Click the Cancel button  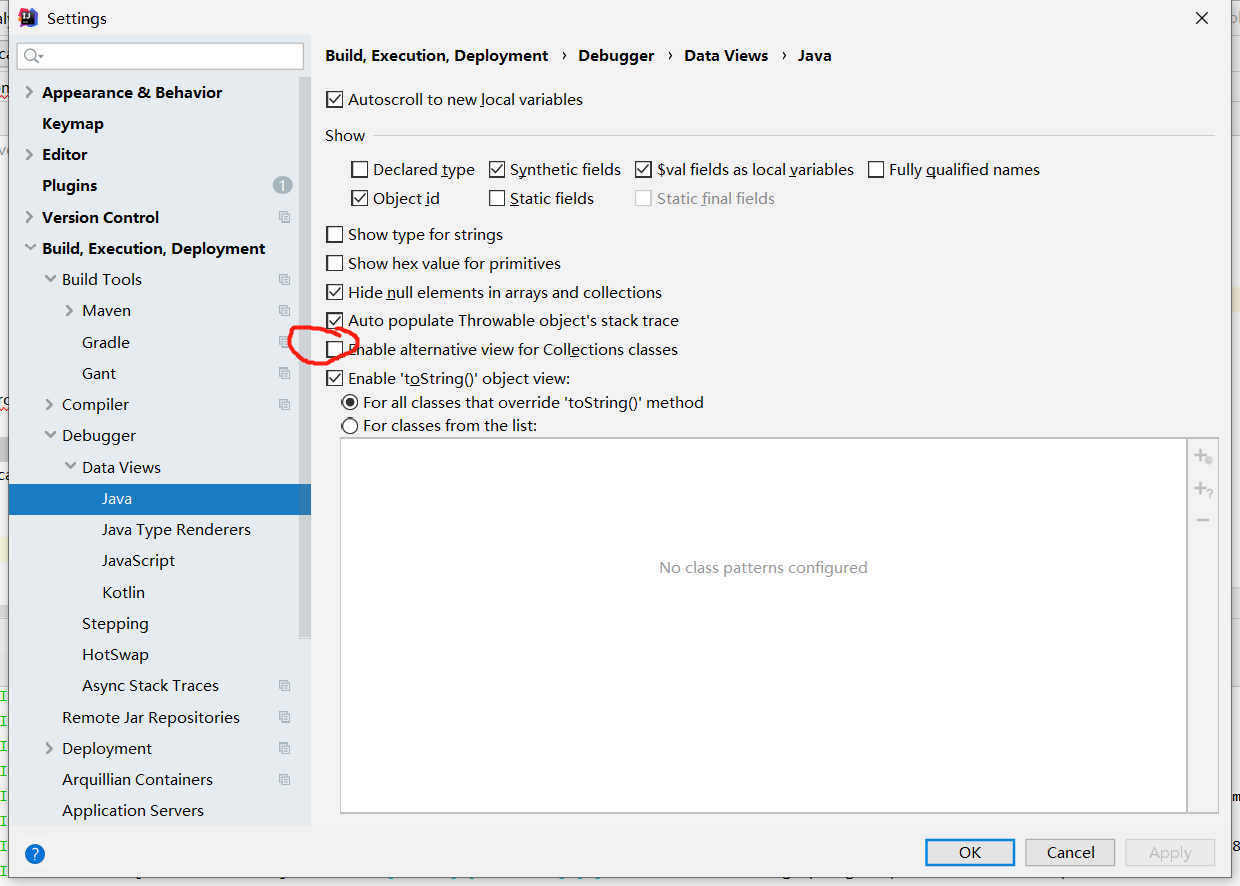[x=1070, y=852]
